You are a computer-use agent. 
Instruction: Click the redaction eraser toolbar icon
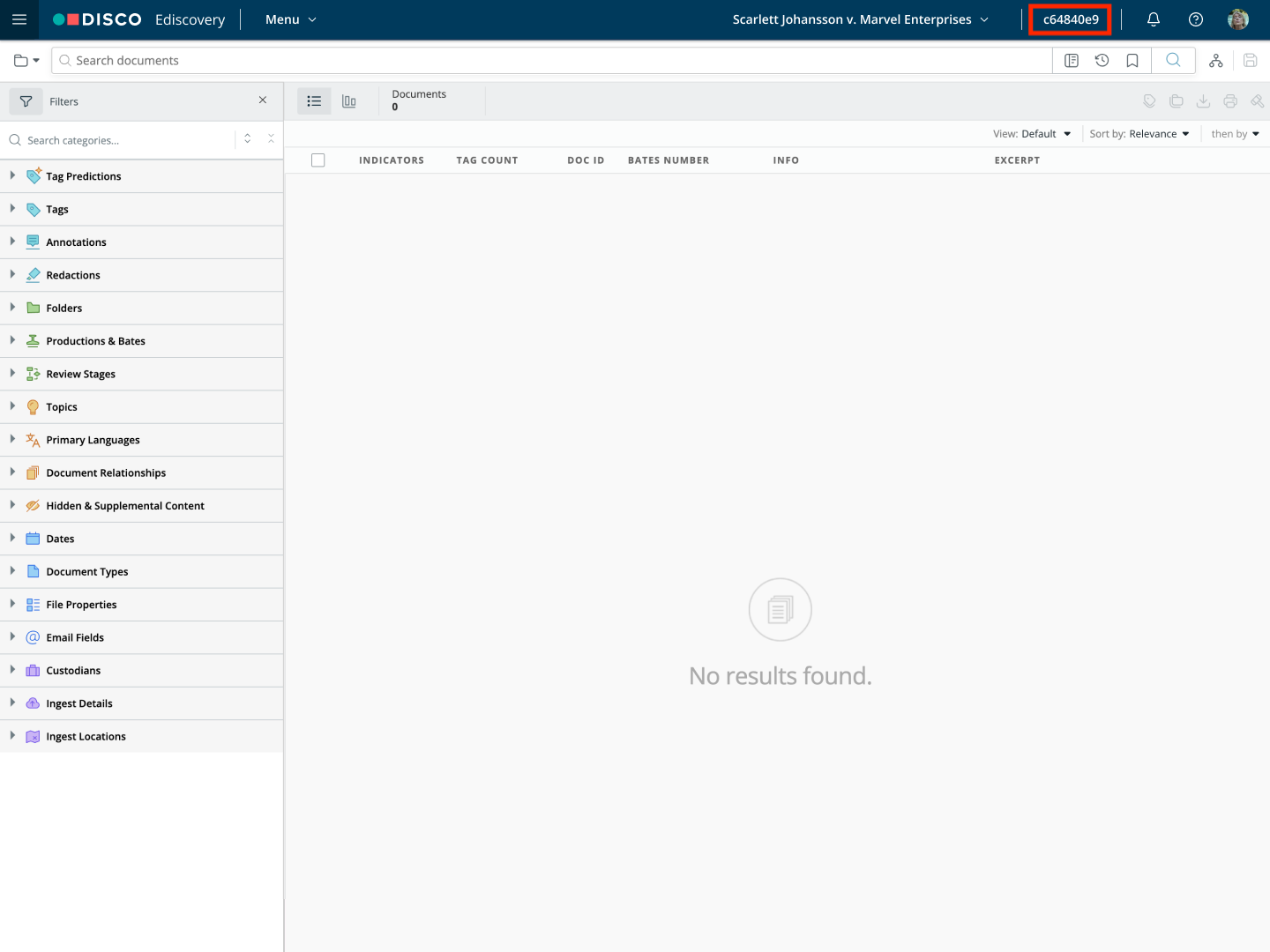tap(1257, 101)
